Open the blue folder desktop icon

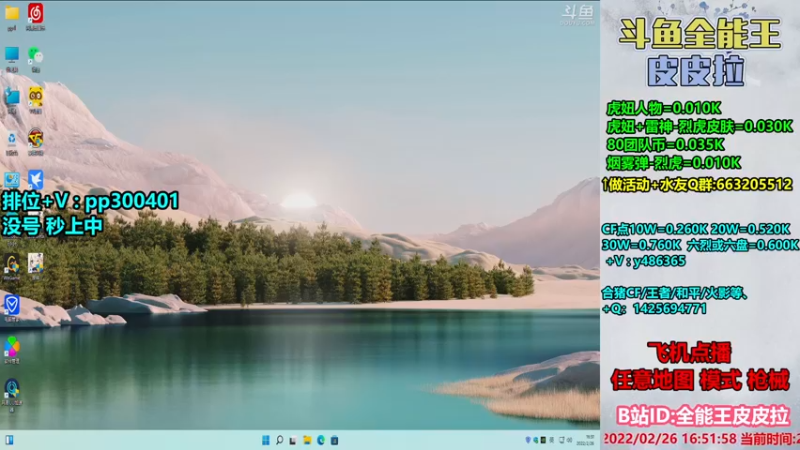coord(12,96)
